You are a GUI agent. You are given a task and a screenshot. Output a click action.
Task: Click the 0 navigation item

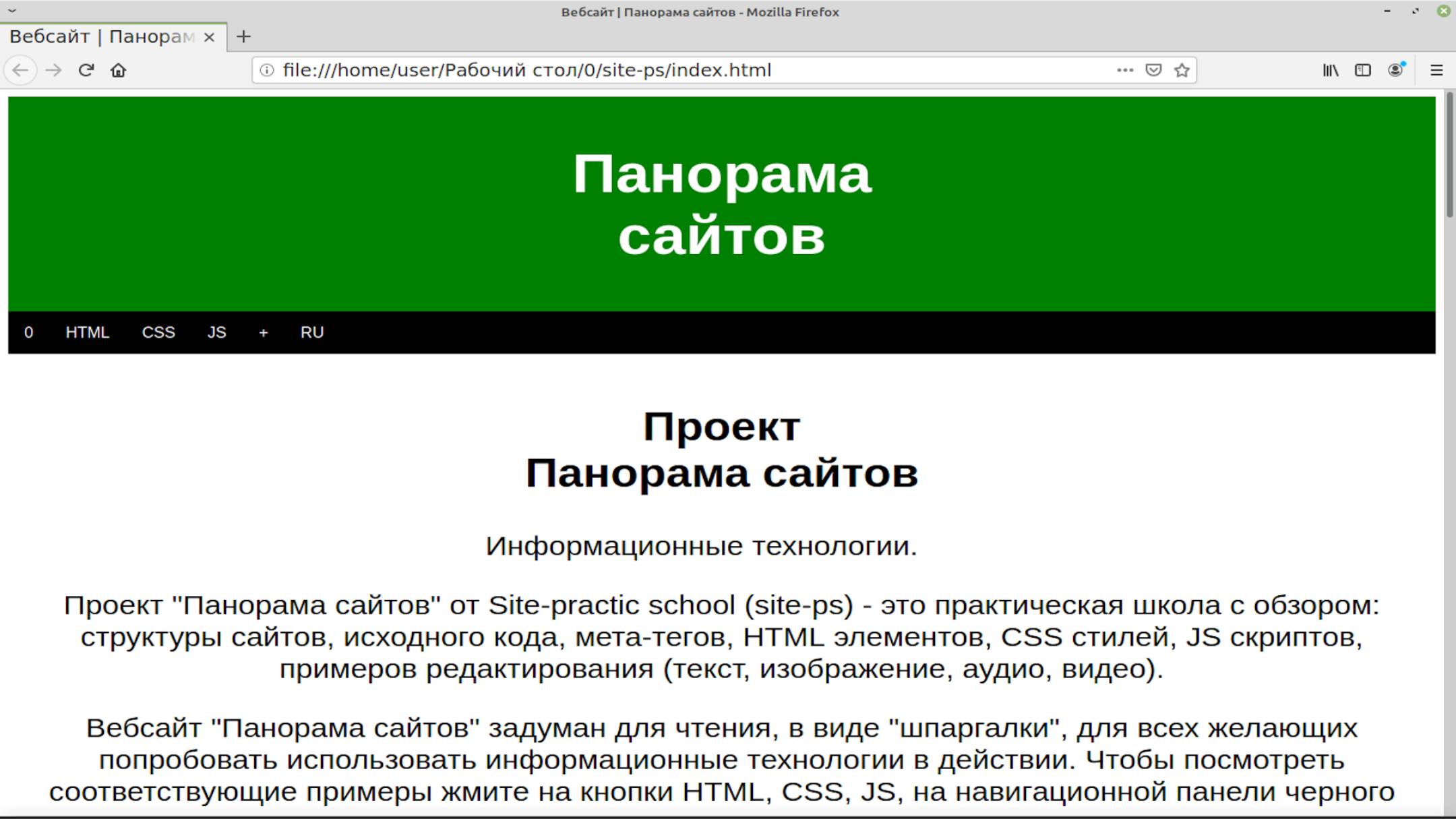click(x=28, y=332)
